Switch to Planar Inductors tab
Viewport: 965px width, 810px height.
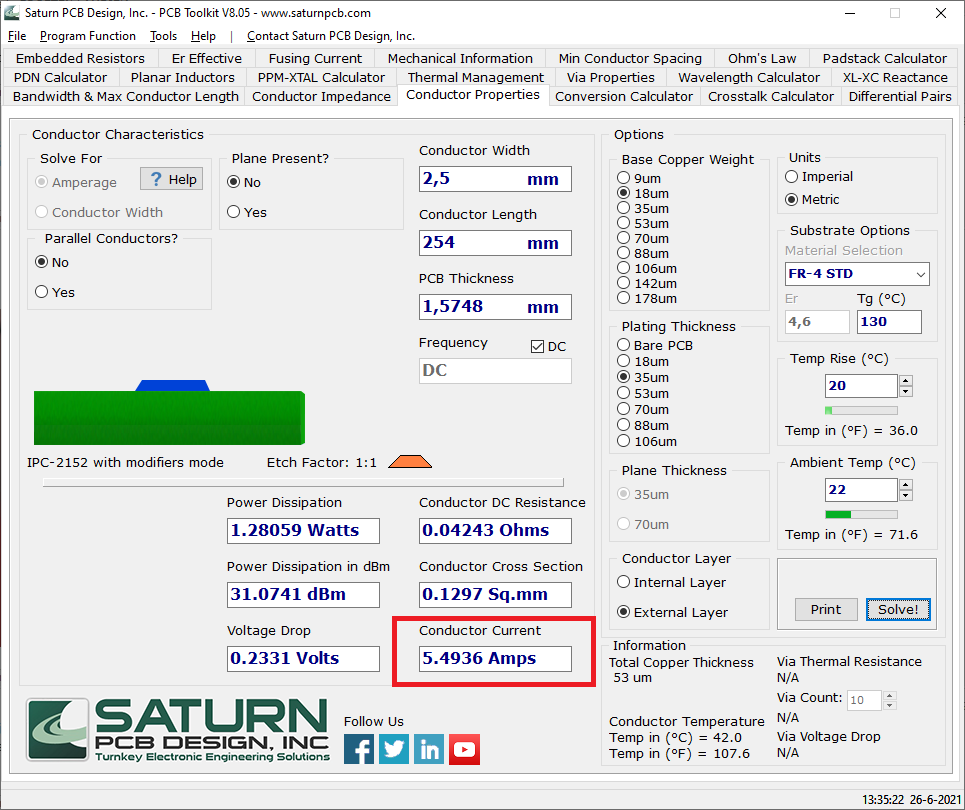pos(183,78)
